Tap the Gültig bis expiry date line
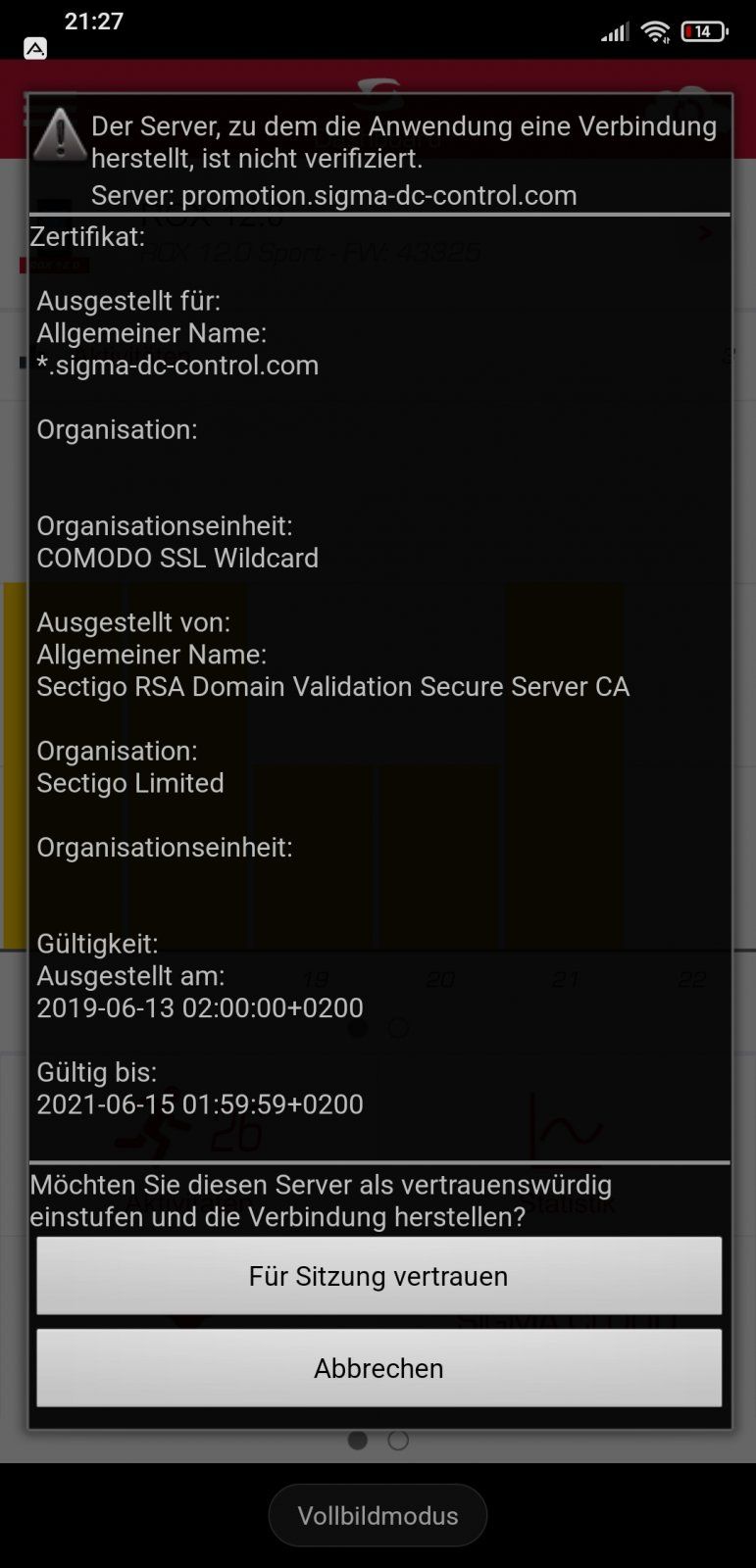756x1568 pixels. tap(200, 1104)
